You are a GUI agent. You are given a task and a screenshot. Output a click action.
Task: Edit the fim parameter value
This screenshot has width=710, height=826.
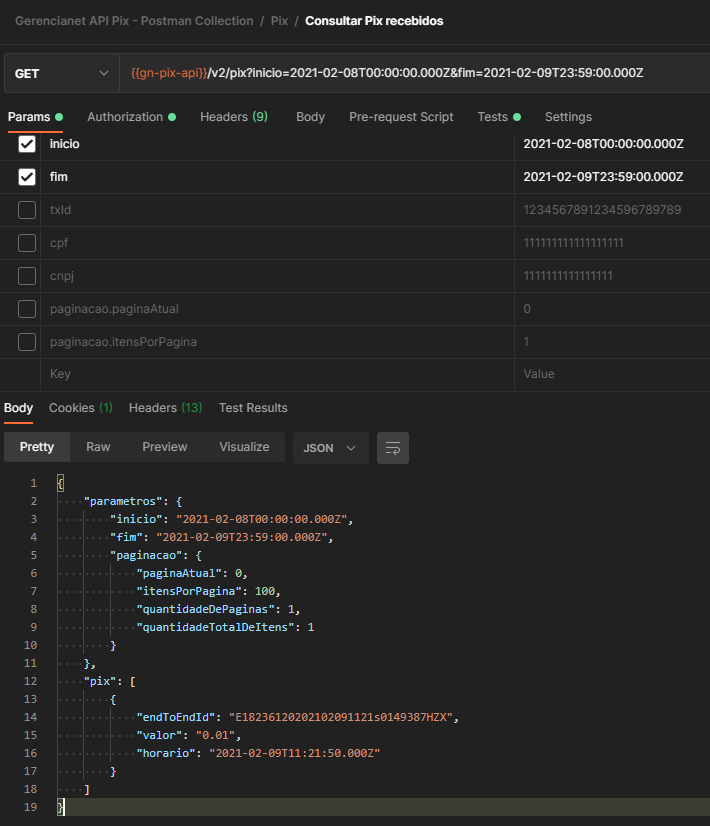612,177
